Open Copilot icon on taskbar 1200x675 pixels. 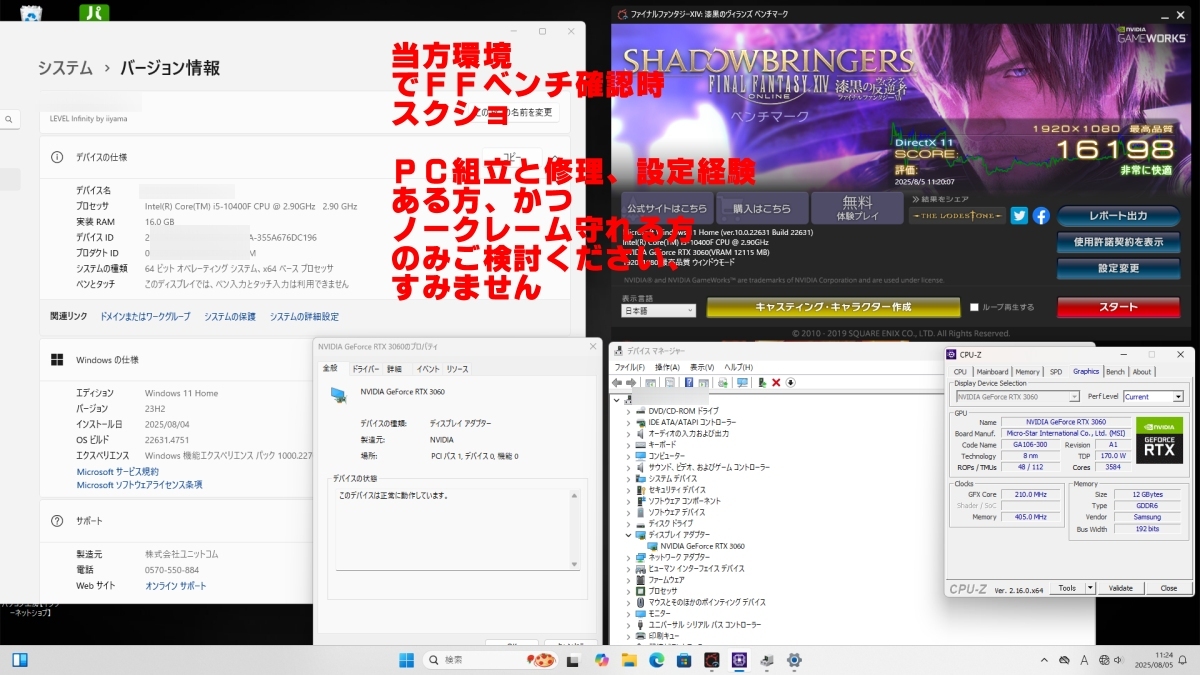tap(601, 660)
